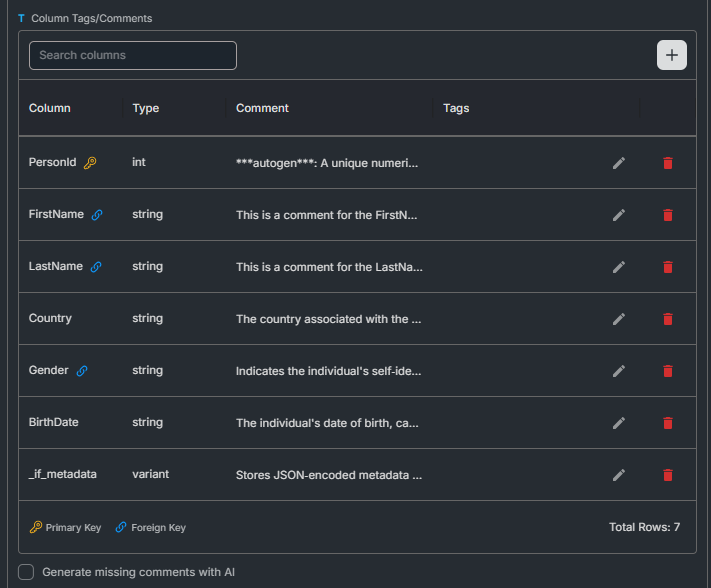Select the Country column name

[x=50, y=318]
